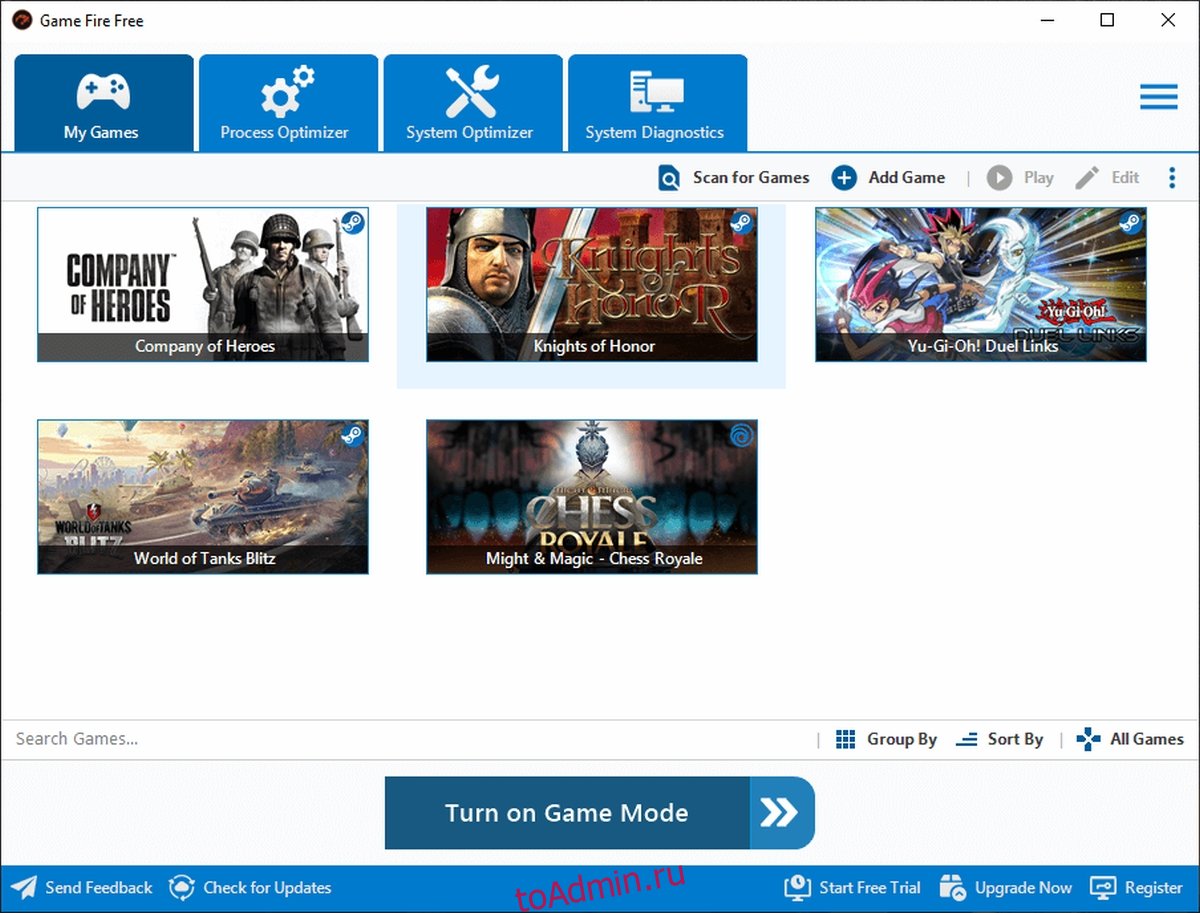Click the Ubisoft badge on Chess Royale
The image size is (1200, 913).
[741, 435]
